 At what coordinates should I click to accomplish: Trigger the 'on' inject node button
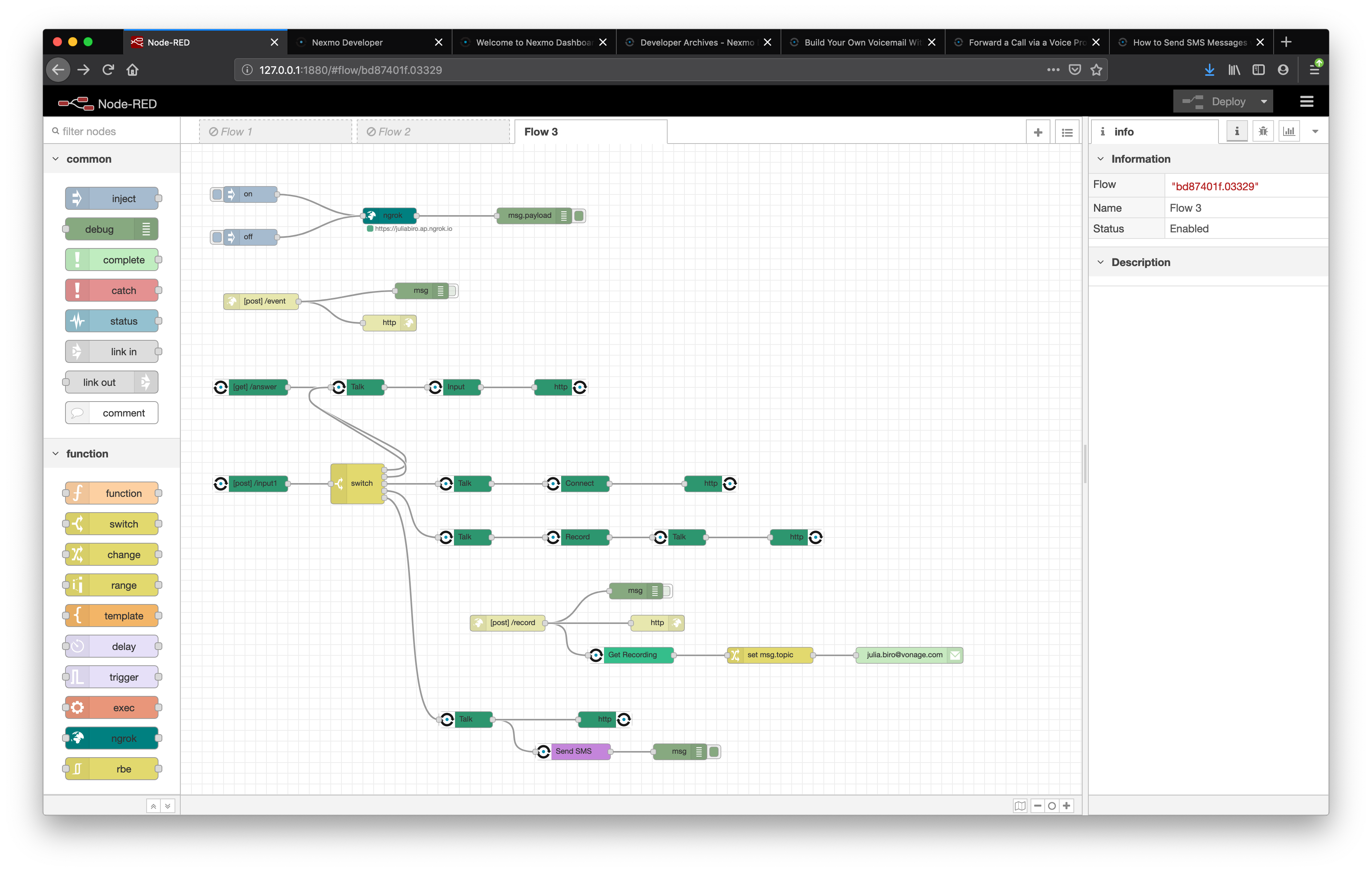[217, 194]
